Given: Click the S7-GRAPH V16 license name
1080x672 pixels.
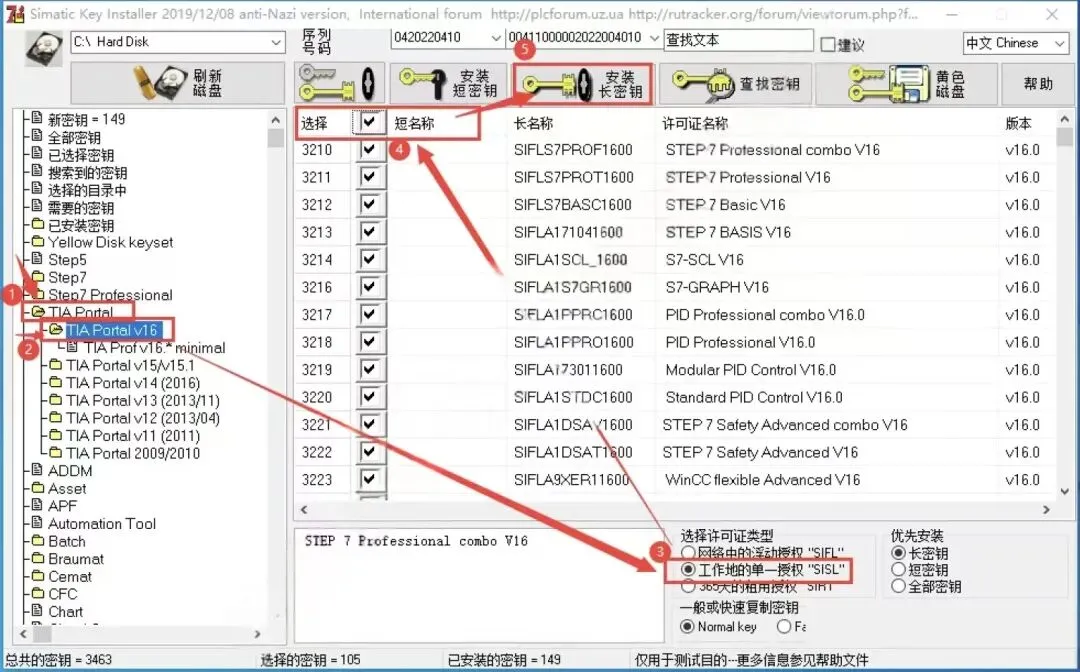Looking at the screenshot, I should click(x=717, y=287).
